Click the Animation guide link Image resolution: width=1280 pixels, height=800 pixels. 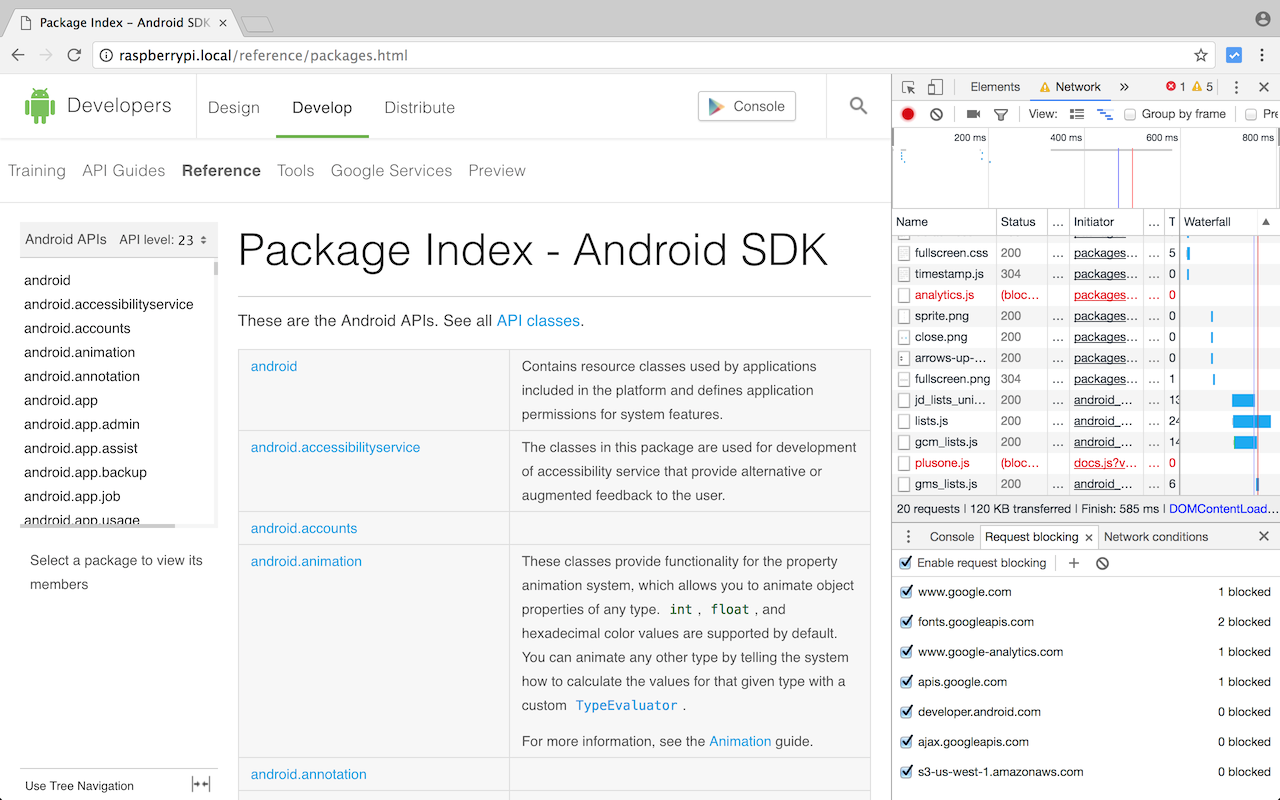740,741
